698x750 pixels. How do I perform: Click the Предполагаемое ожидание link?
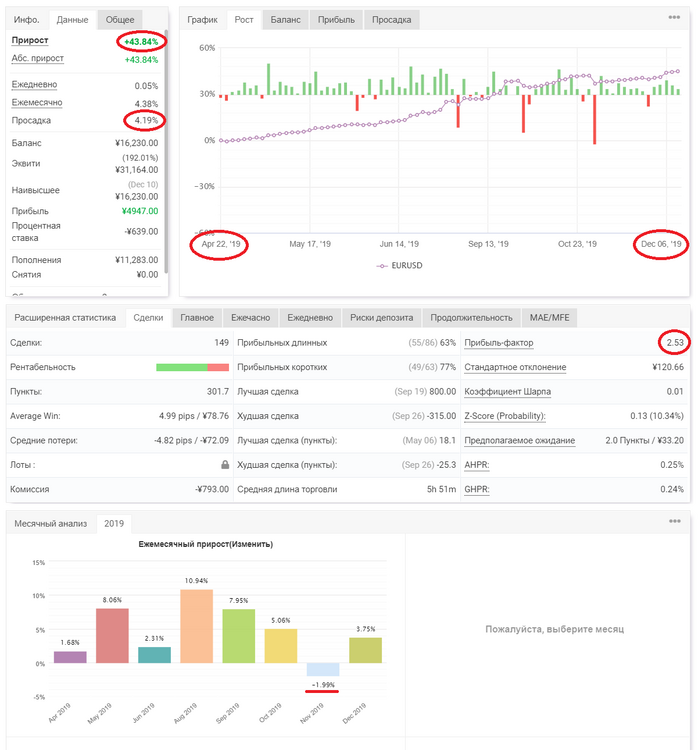(x=520, y=441)
